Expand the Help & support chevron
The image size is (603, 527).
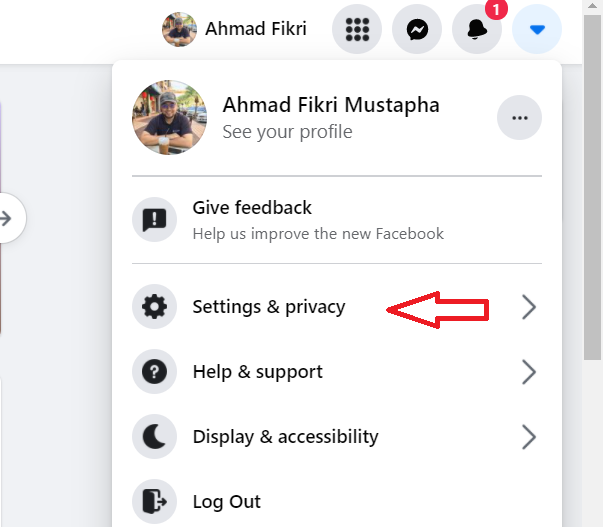point(529,372)
